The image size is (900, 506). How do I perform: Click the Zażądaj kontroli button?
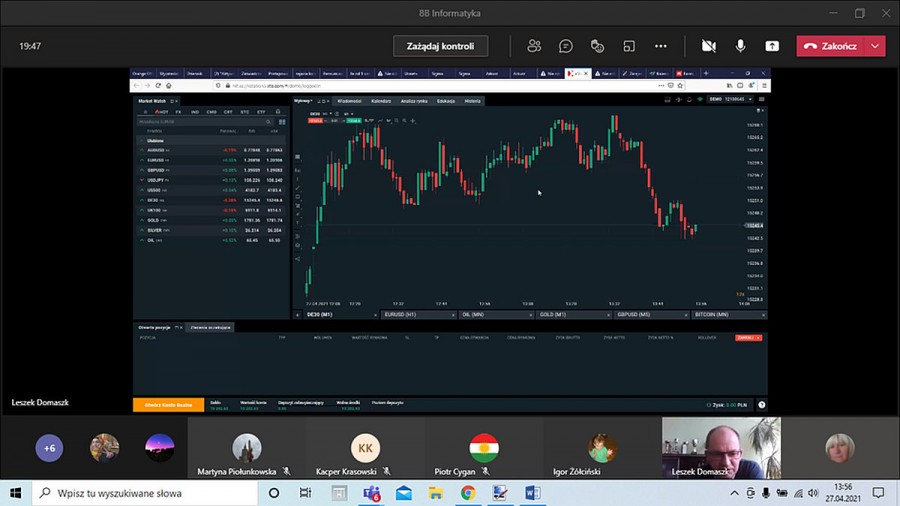(x=440, y=46)
